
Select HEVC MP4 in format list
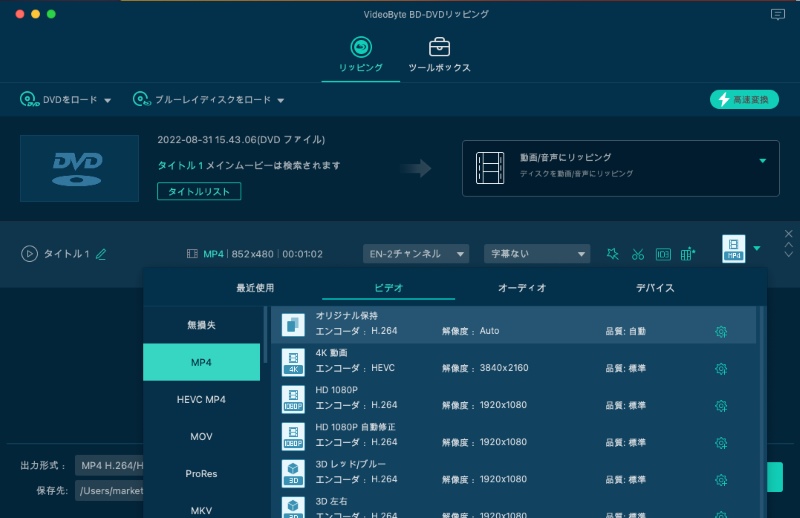click(201, 399)
